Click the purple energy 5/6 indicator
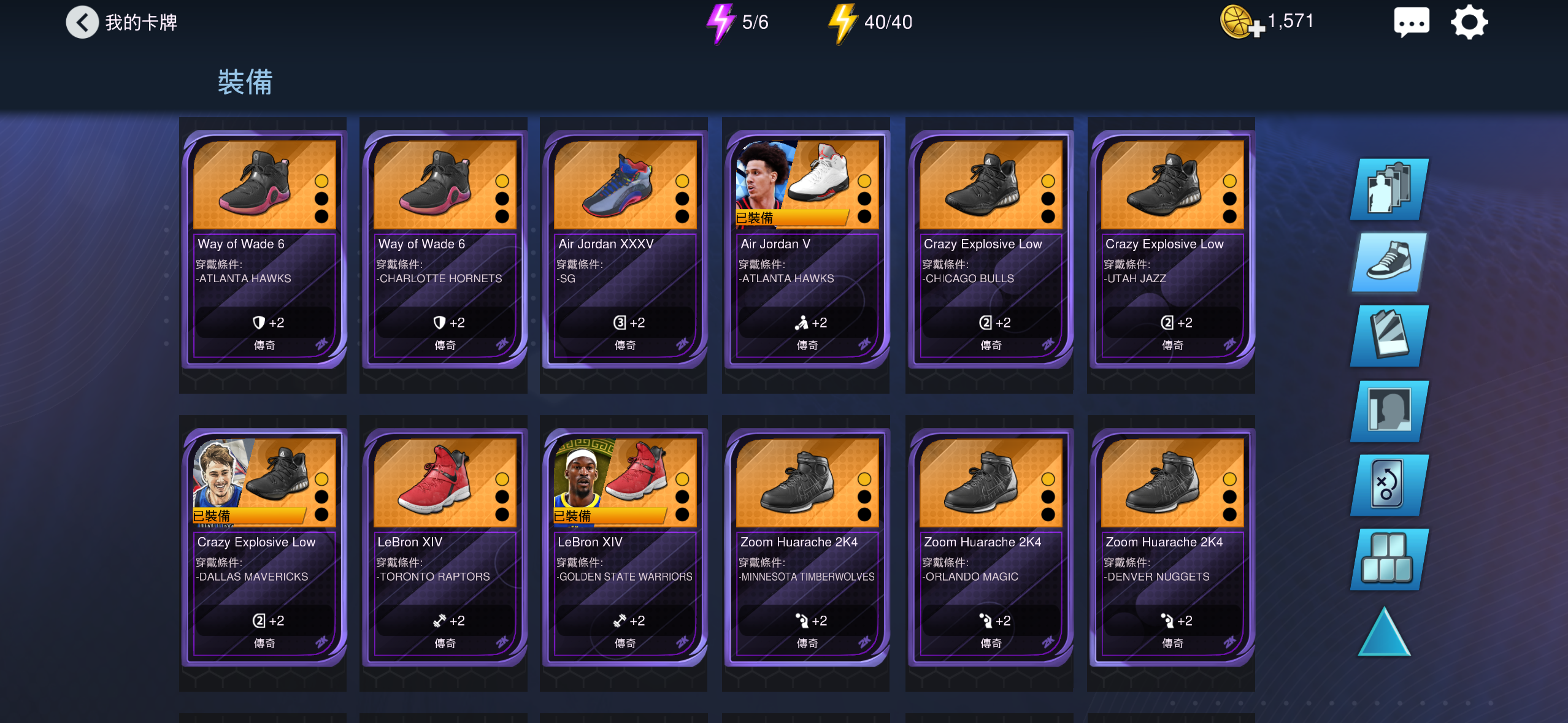Image resolution: width=1568 pixels, height=723 pixels. pyautogui.click(x=737, y=23)
